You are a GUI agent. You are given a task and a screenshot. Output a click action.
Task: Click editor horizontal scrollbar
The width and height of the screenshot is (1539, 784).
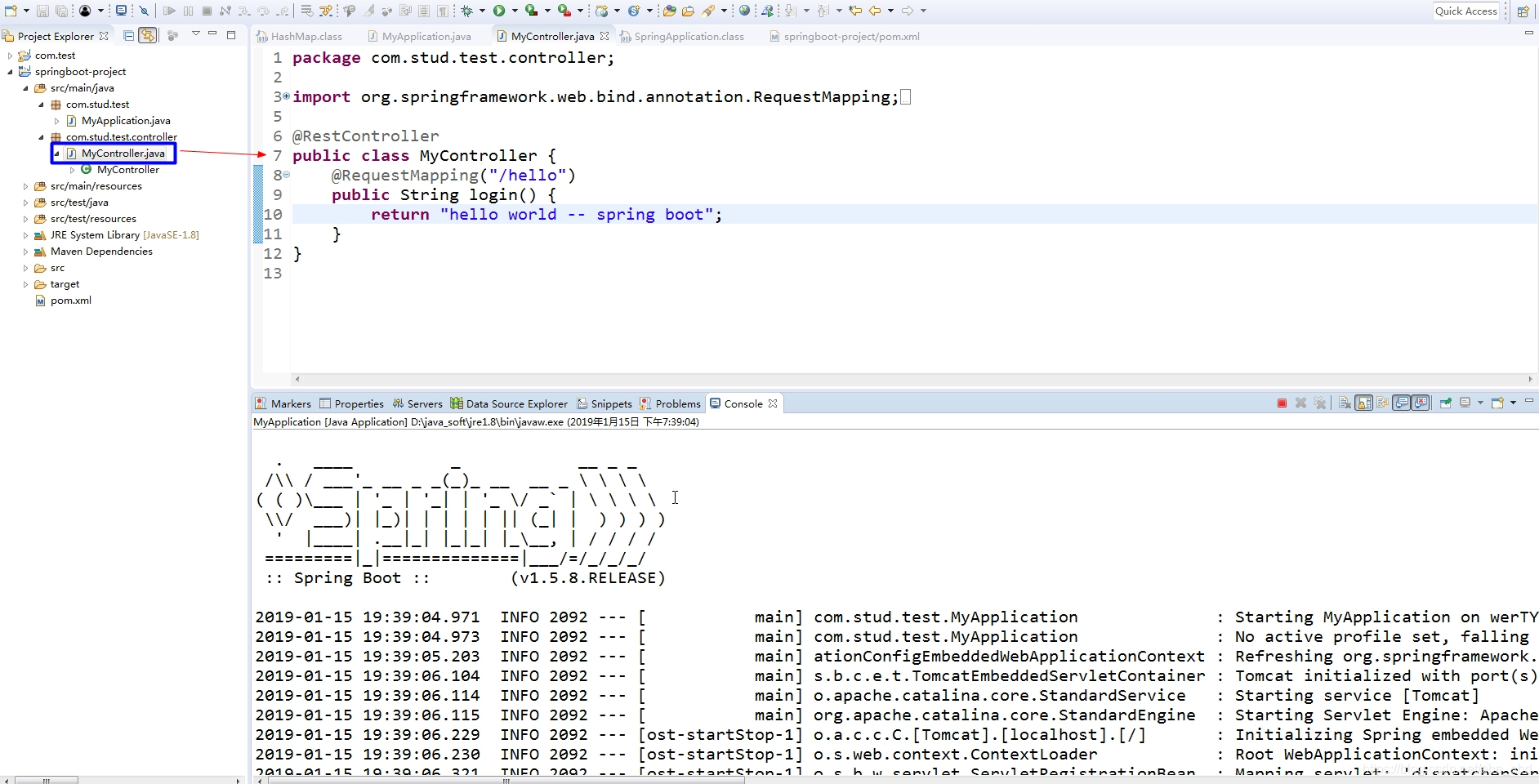click(x=913, y=379)
